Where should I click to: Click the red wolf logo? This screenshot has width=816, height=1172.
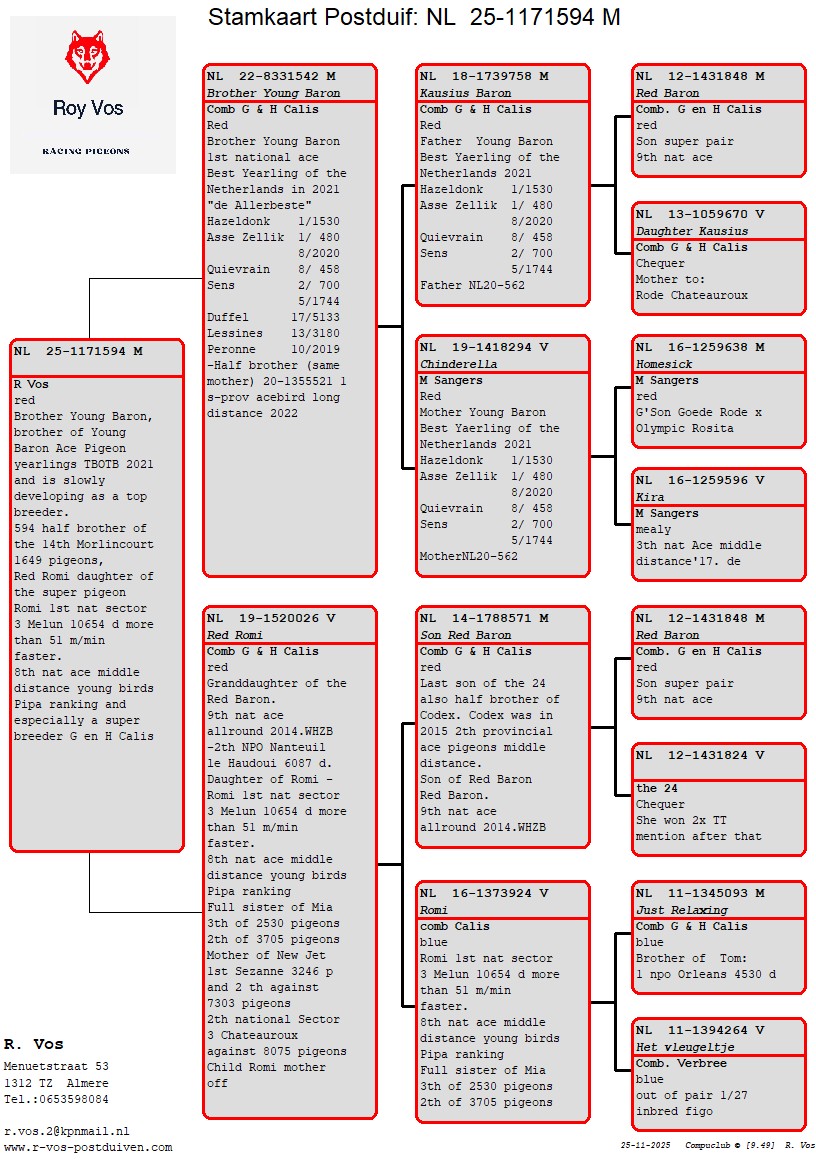pos(86,57)
